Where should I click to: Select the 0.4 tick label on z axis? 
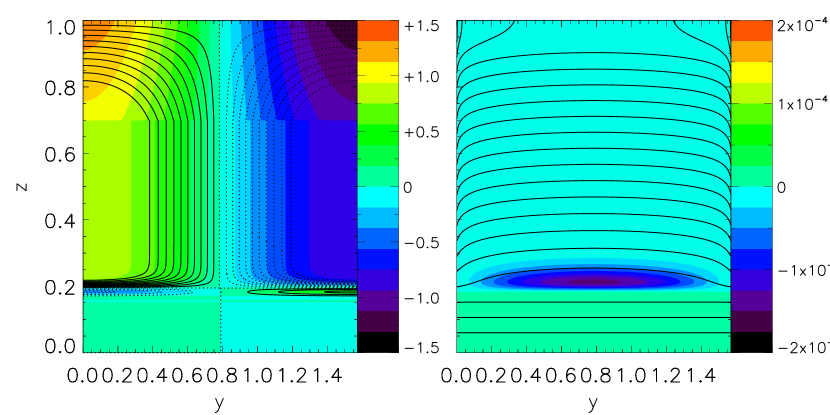click(59, 220)
